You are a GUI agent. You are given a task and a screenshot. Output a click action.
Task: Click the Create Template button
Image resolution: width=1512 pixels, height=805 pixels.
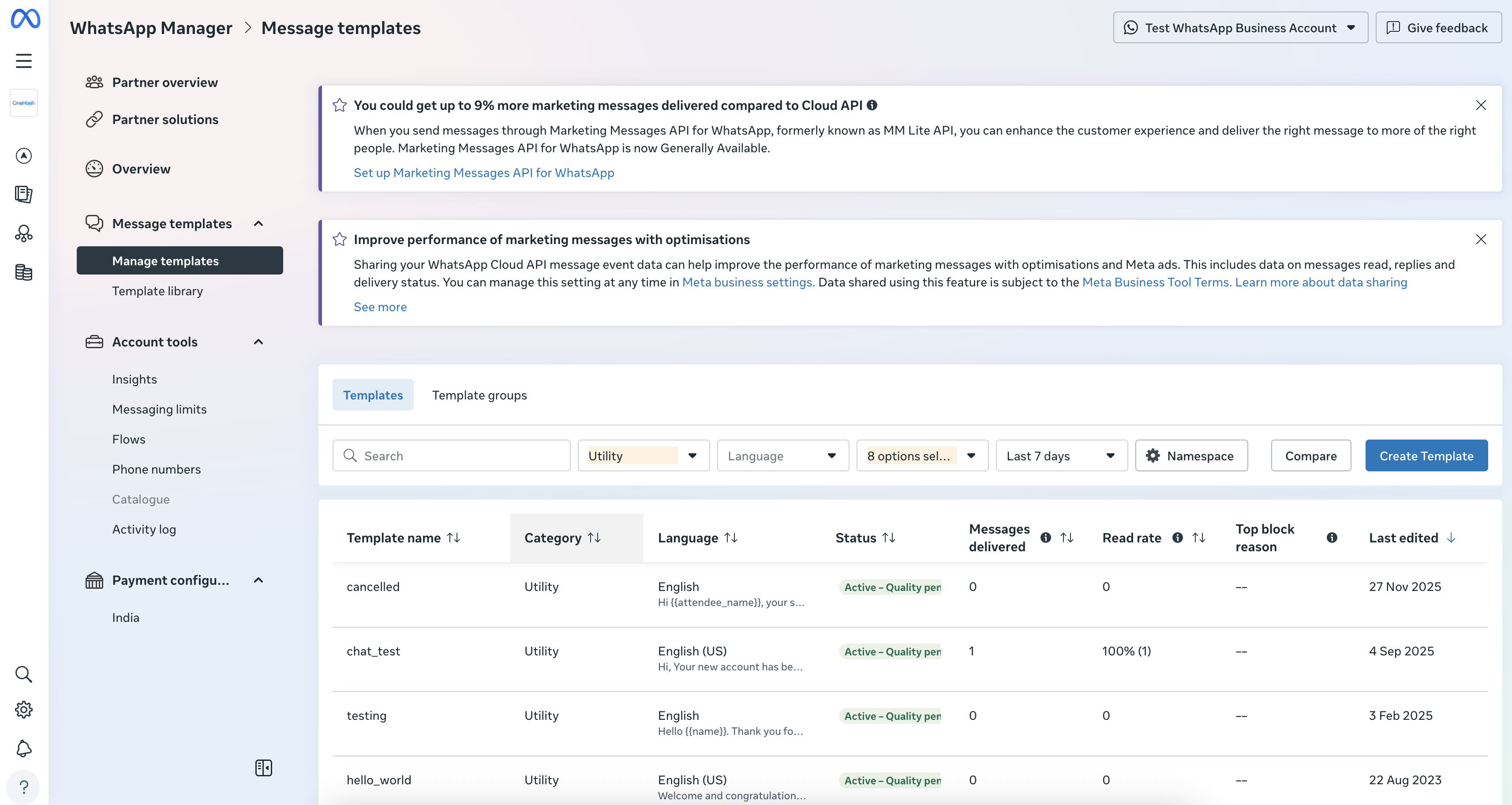1426,455
